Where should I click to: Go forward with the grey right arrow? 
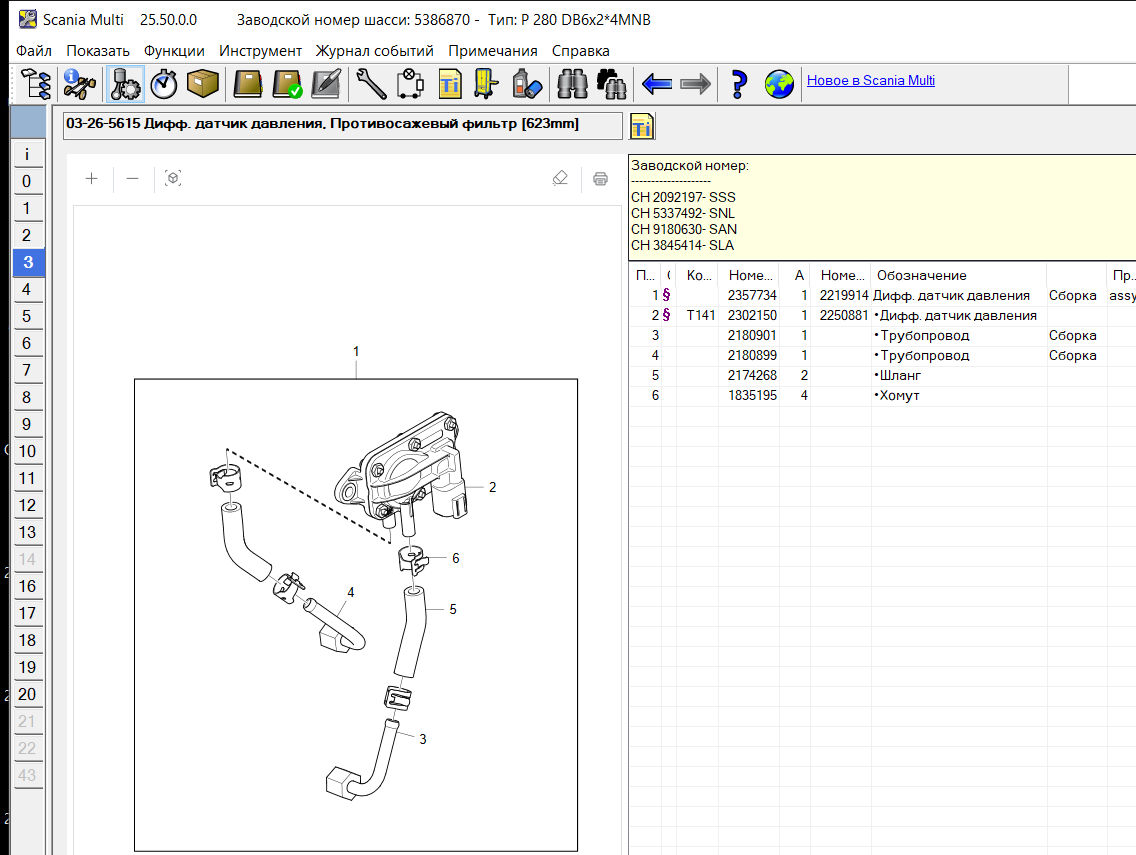coord(696,84)
